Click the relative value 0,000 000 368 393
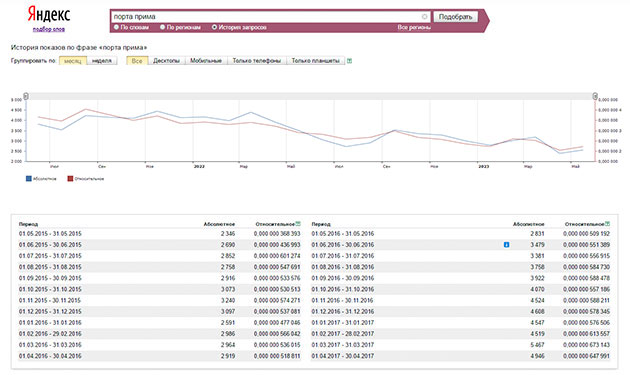 pyautogui.click(x=277, y=234)
